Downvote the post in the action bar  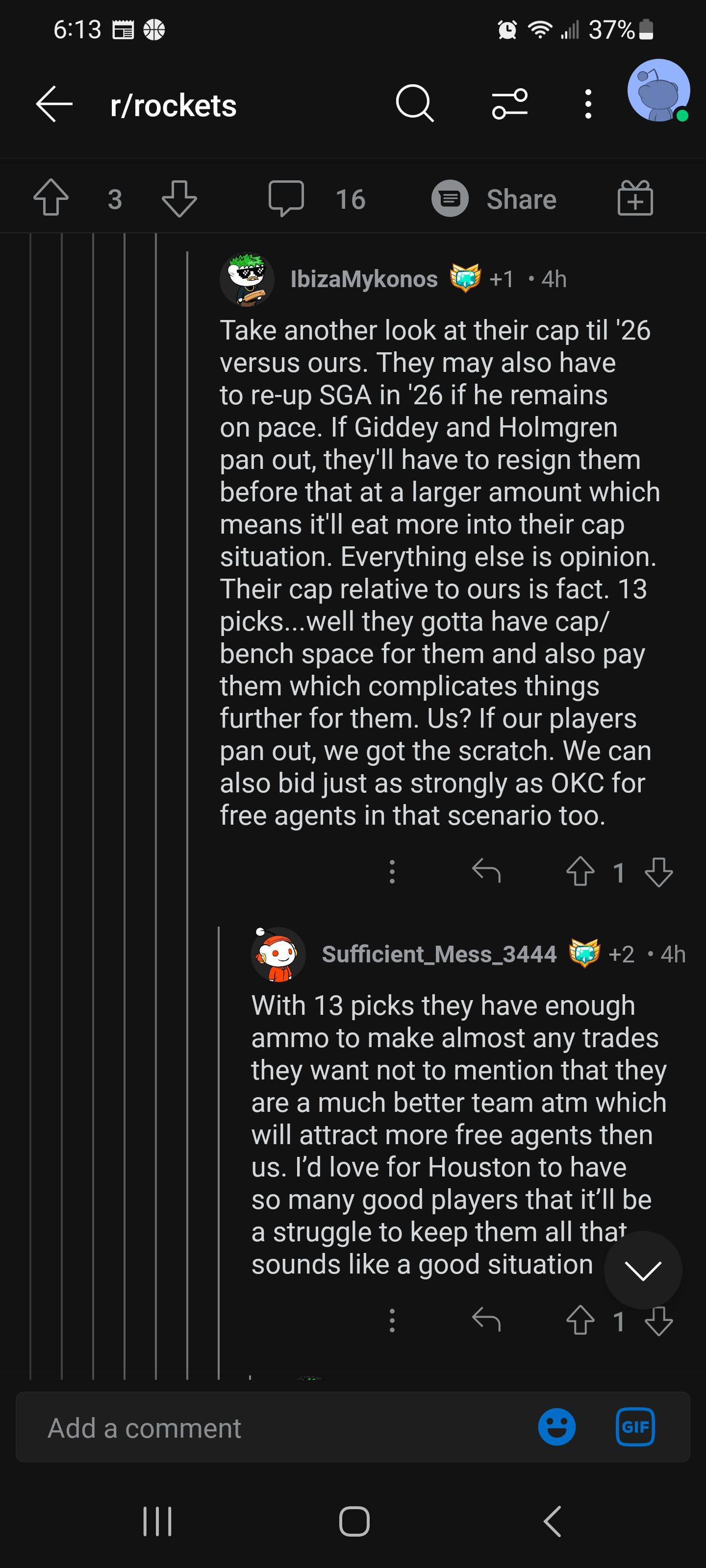click(179, 198)
